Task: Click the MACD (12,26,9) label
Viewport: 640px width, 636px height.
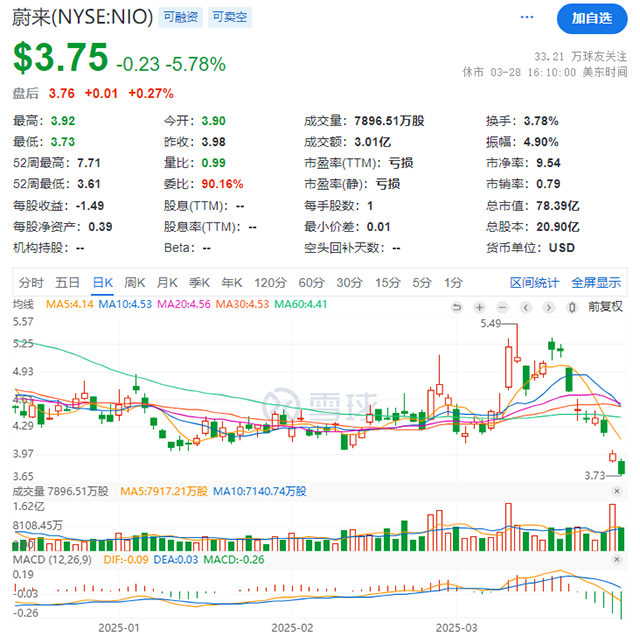Action: [52, 560]
